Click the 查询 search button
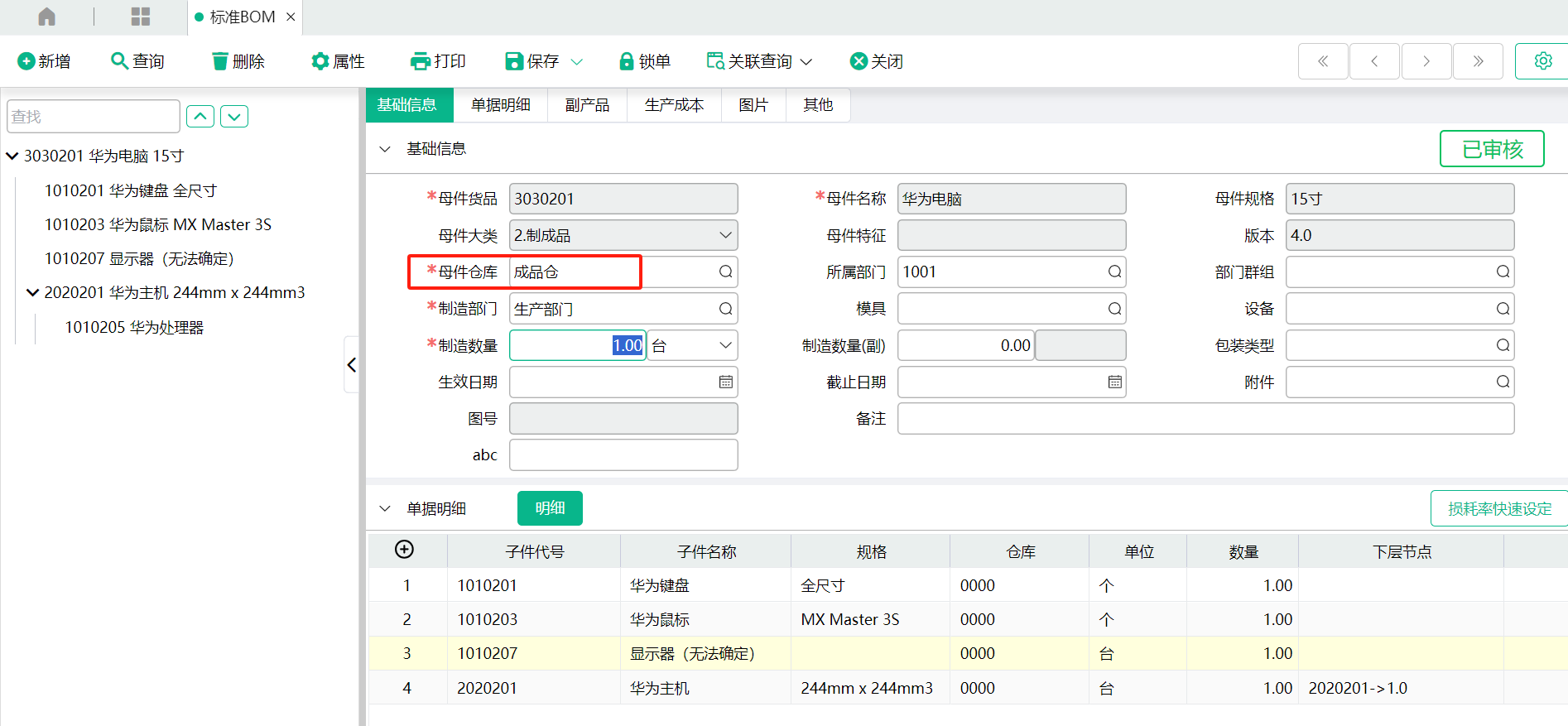This screenshot has height=726, width=1568. (137, 61)
